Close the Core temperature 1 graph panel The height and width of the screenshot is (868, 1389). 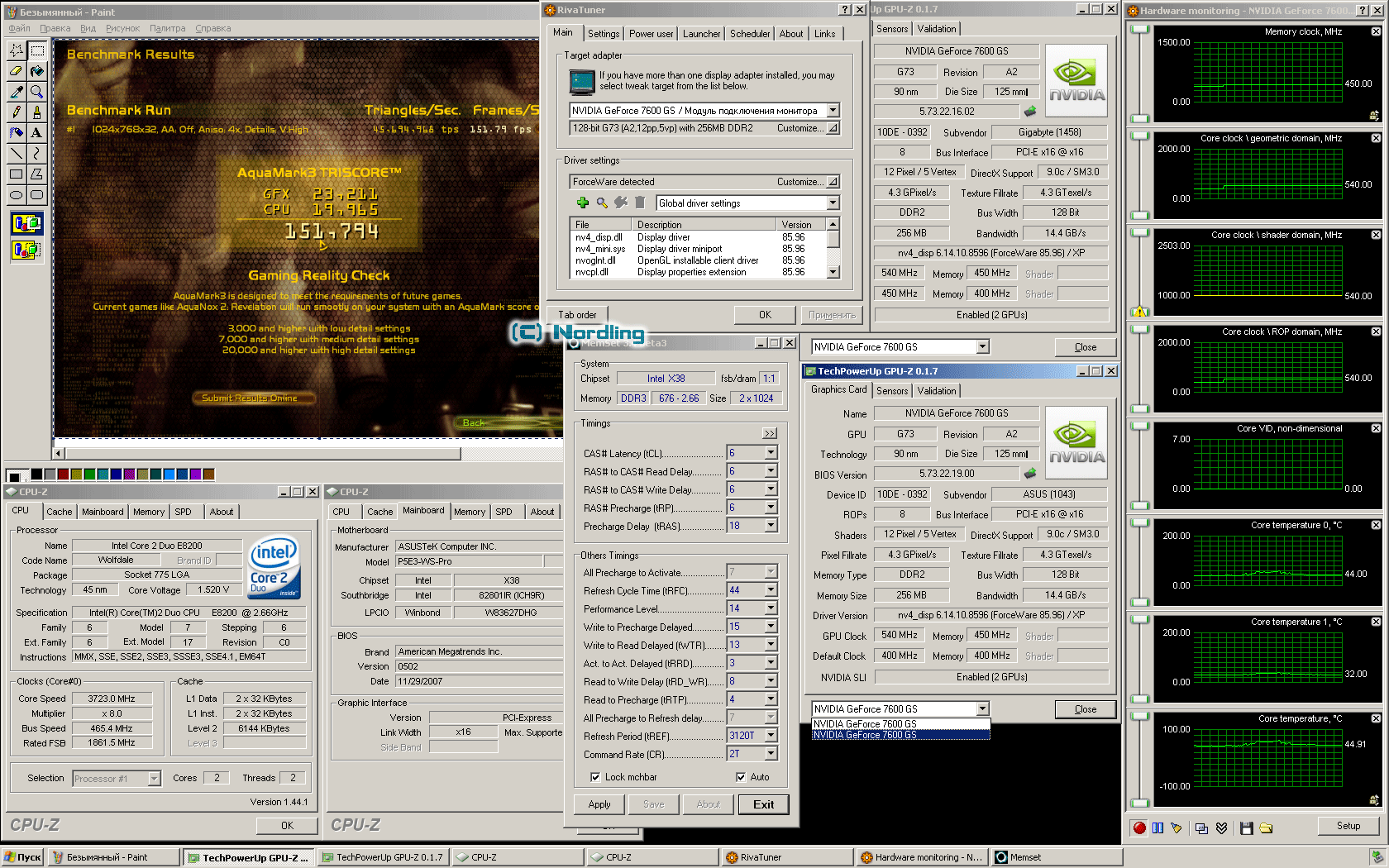tap(1376, 622)
